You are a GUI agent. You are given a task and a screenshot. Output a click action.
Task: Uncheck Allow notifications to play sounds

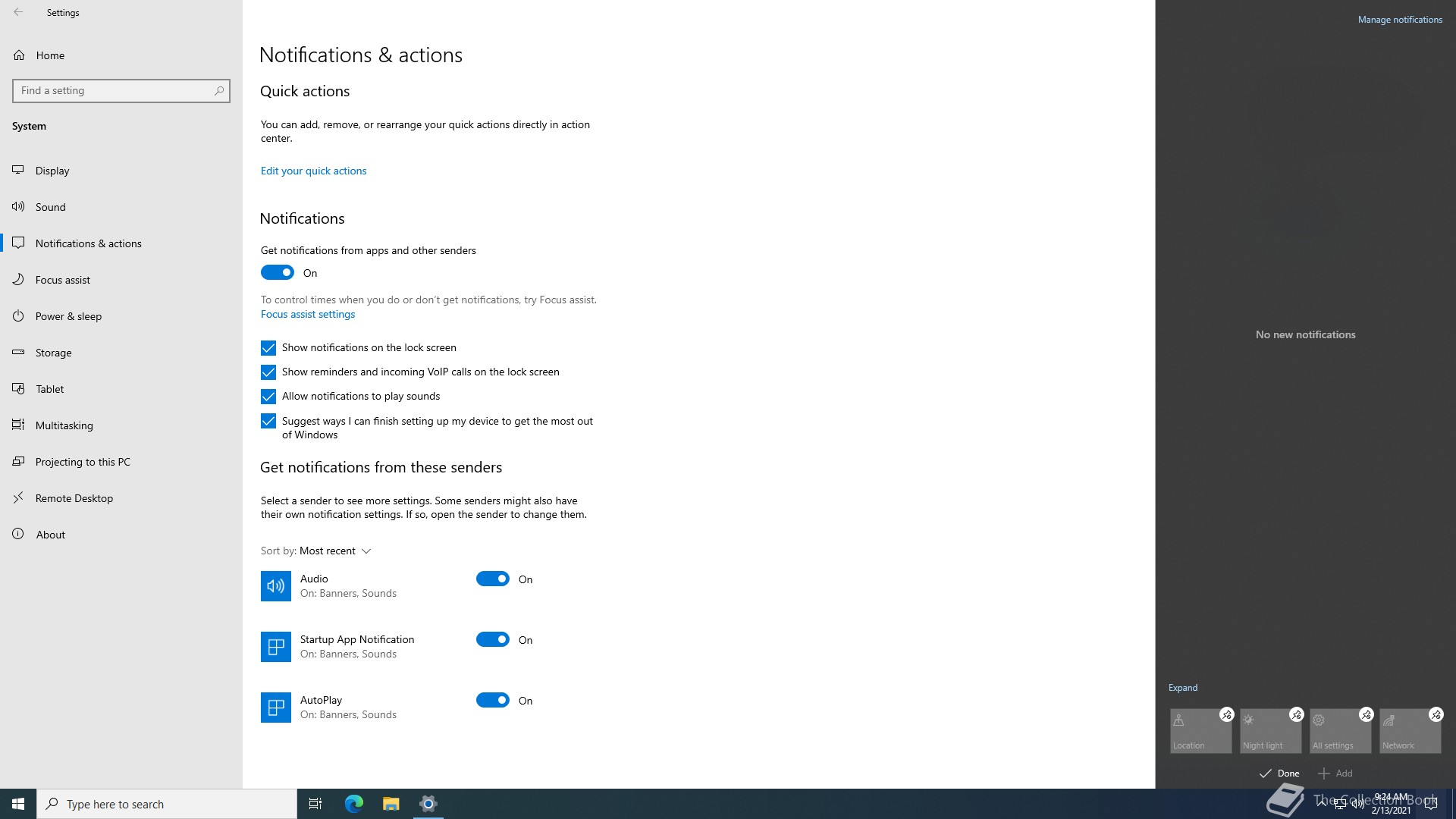tap(268, 397)
